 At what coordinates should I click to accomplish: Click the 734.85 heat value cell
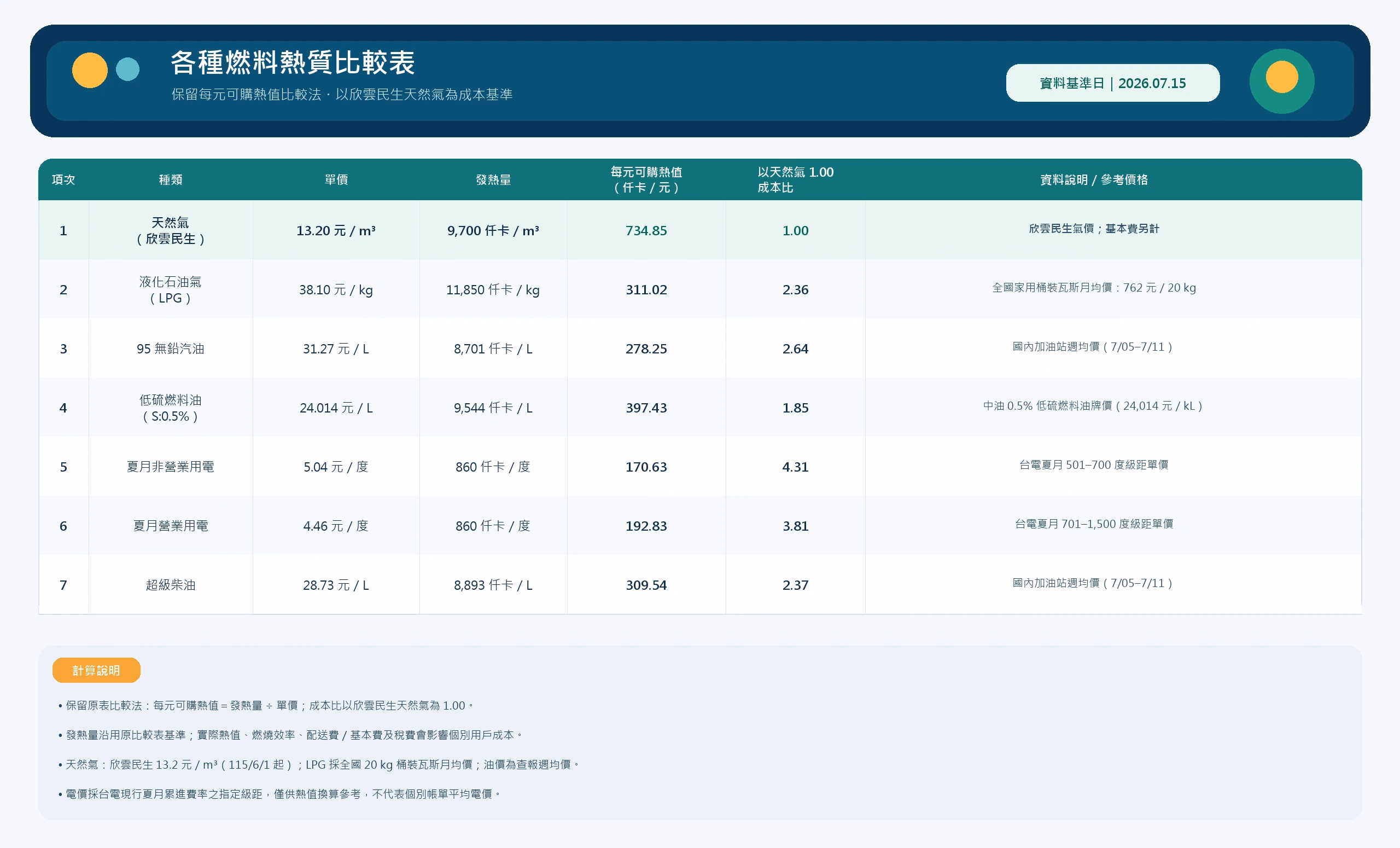[x=646, y=230]
